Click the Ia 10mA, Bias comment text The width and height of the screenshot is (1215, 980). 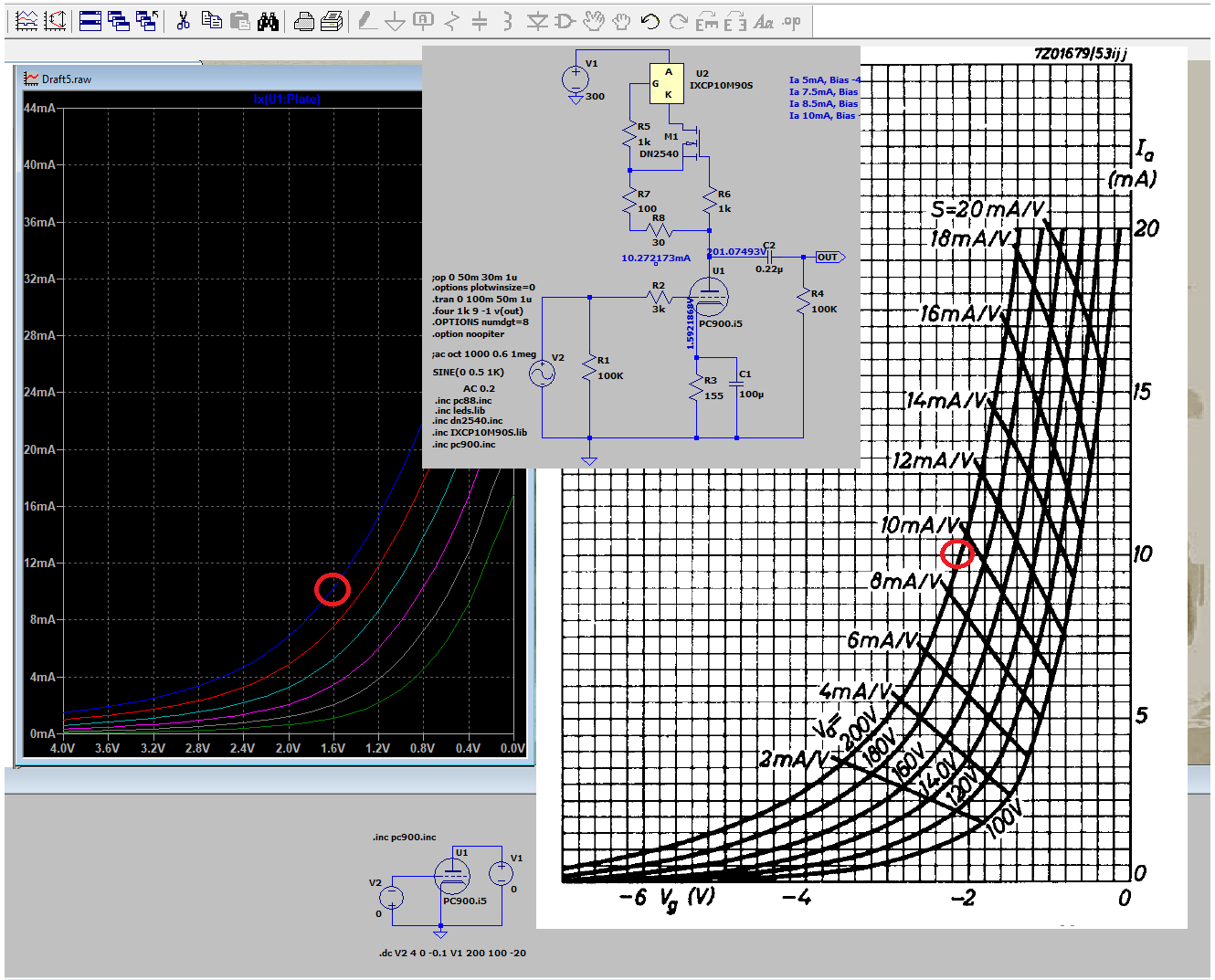(823, 116)
